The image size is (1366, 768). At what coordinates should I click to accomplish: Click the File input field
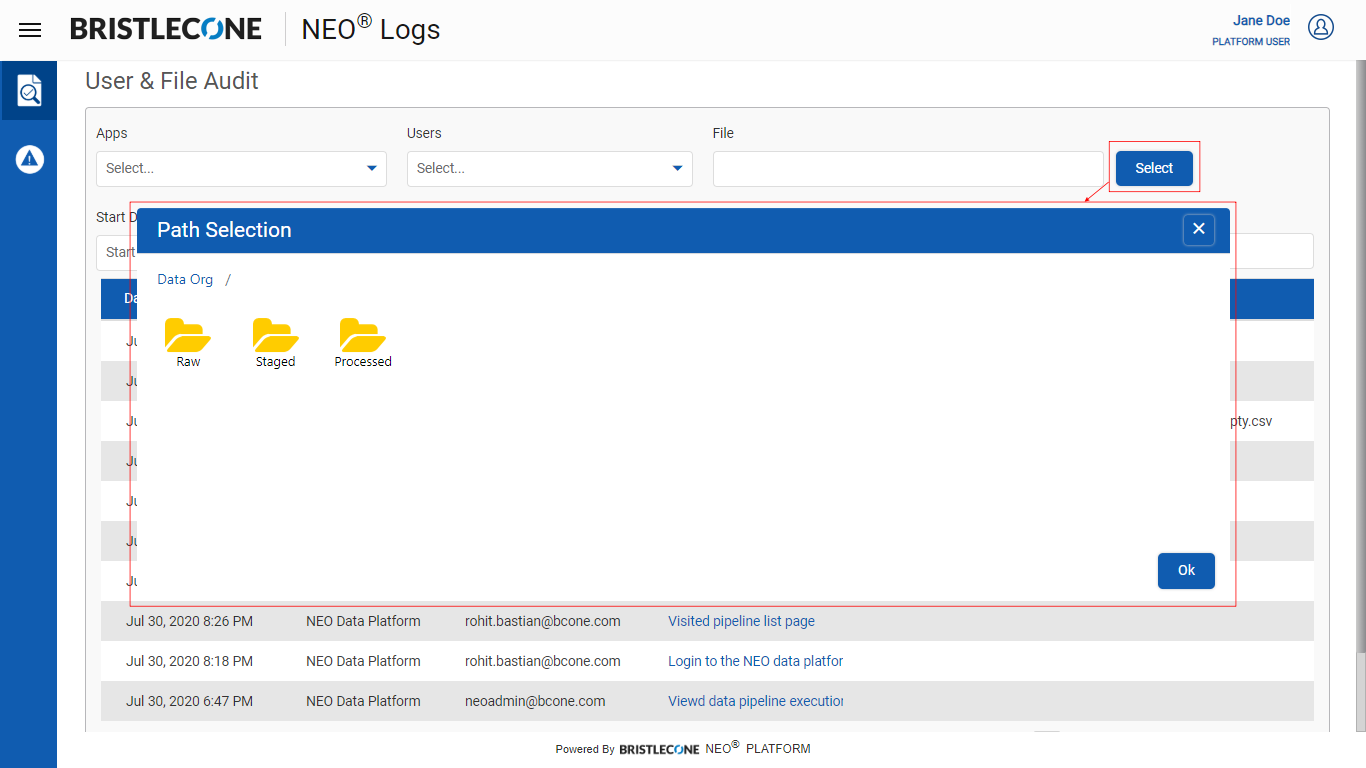(907, 169)
